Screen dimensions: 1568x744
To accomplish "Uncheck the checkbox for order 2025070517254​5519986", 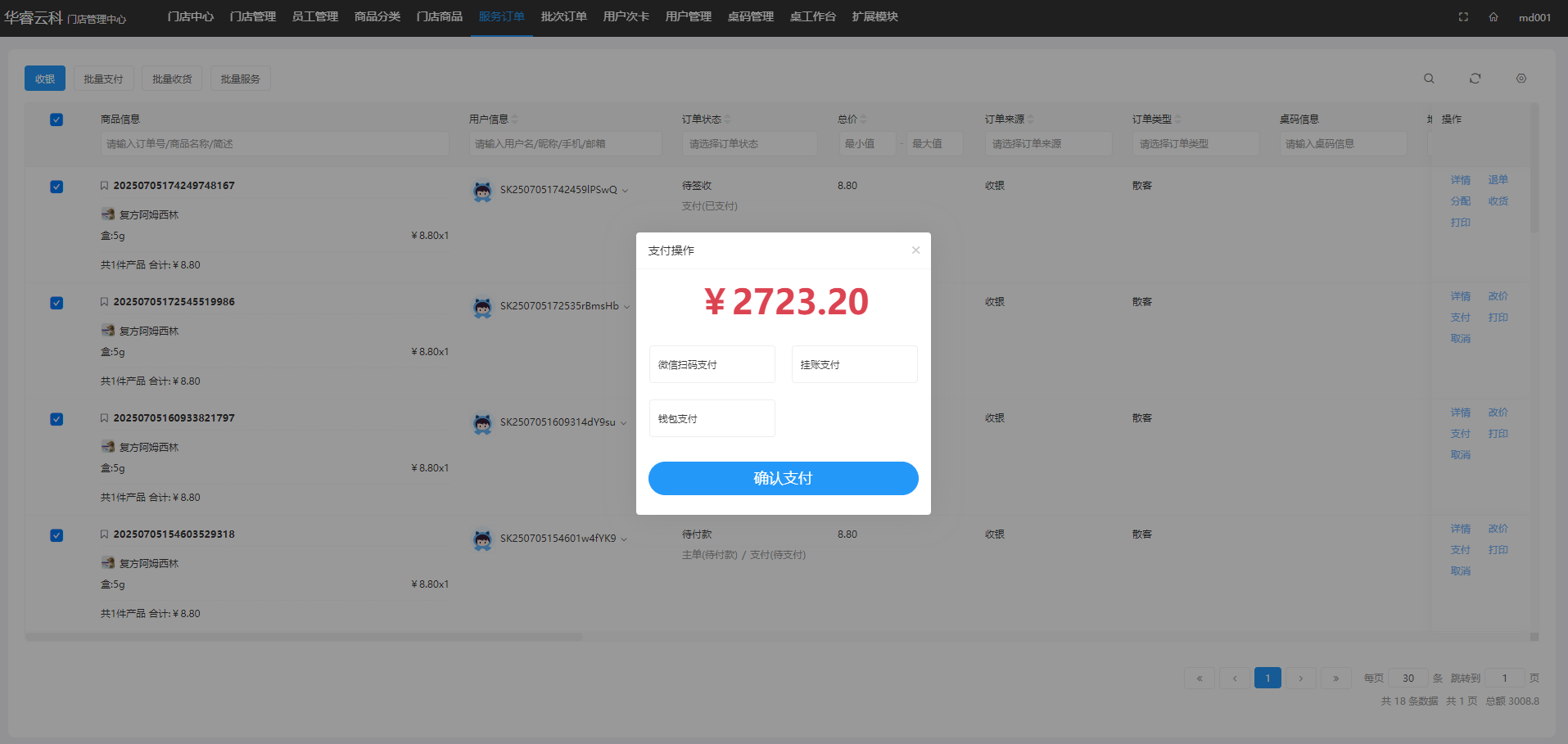I will (56, 303).
